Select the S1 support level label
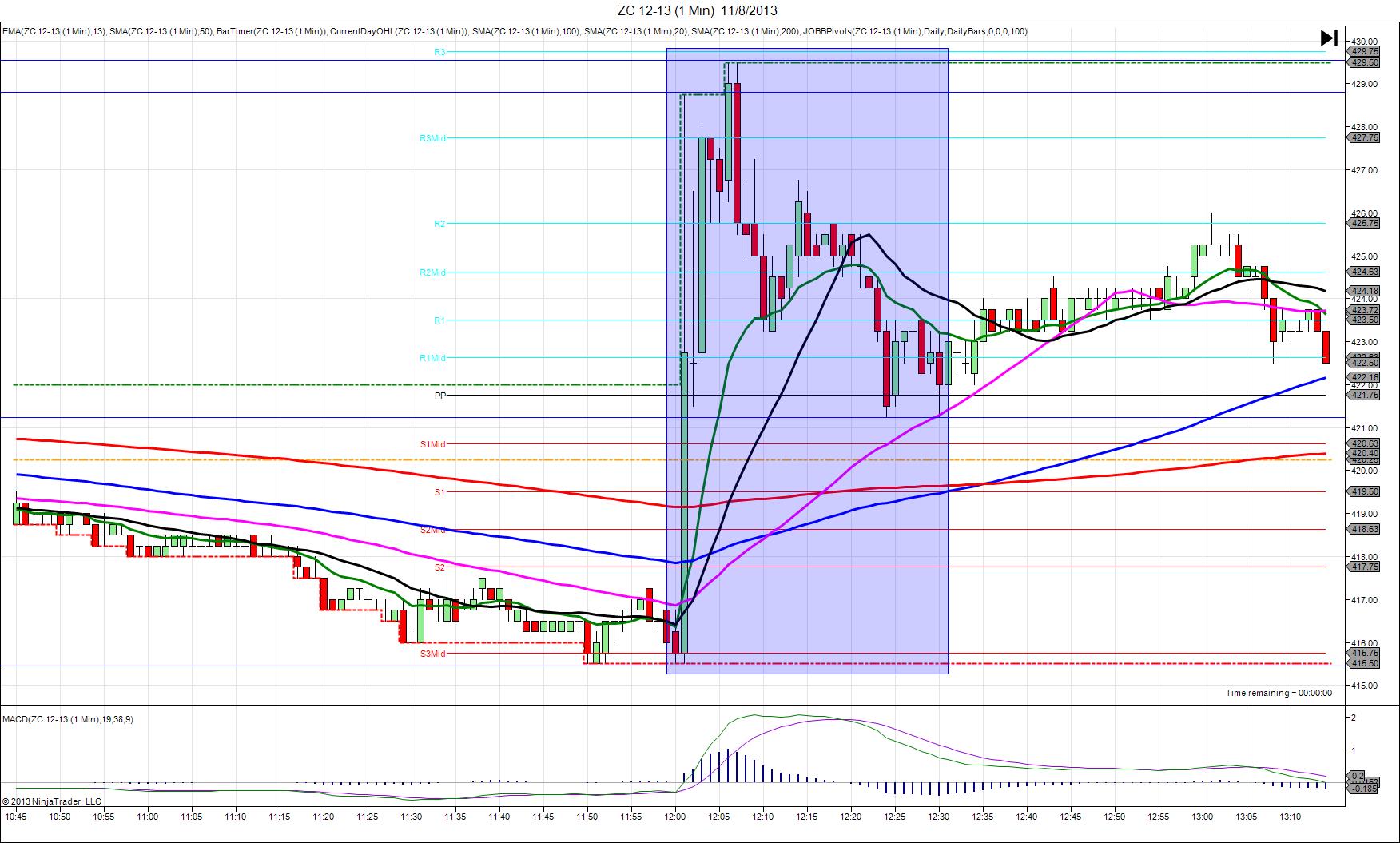 pos(439,492)
